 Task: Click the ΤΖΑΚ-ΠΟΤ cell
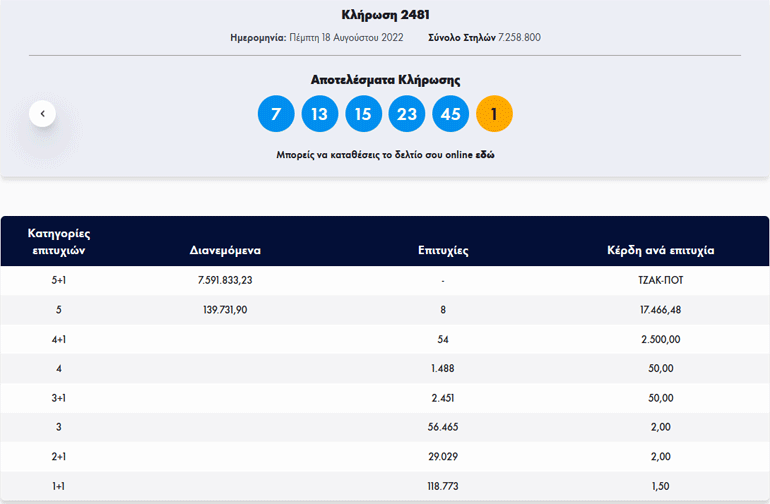[660, 280]
